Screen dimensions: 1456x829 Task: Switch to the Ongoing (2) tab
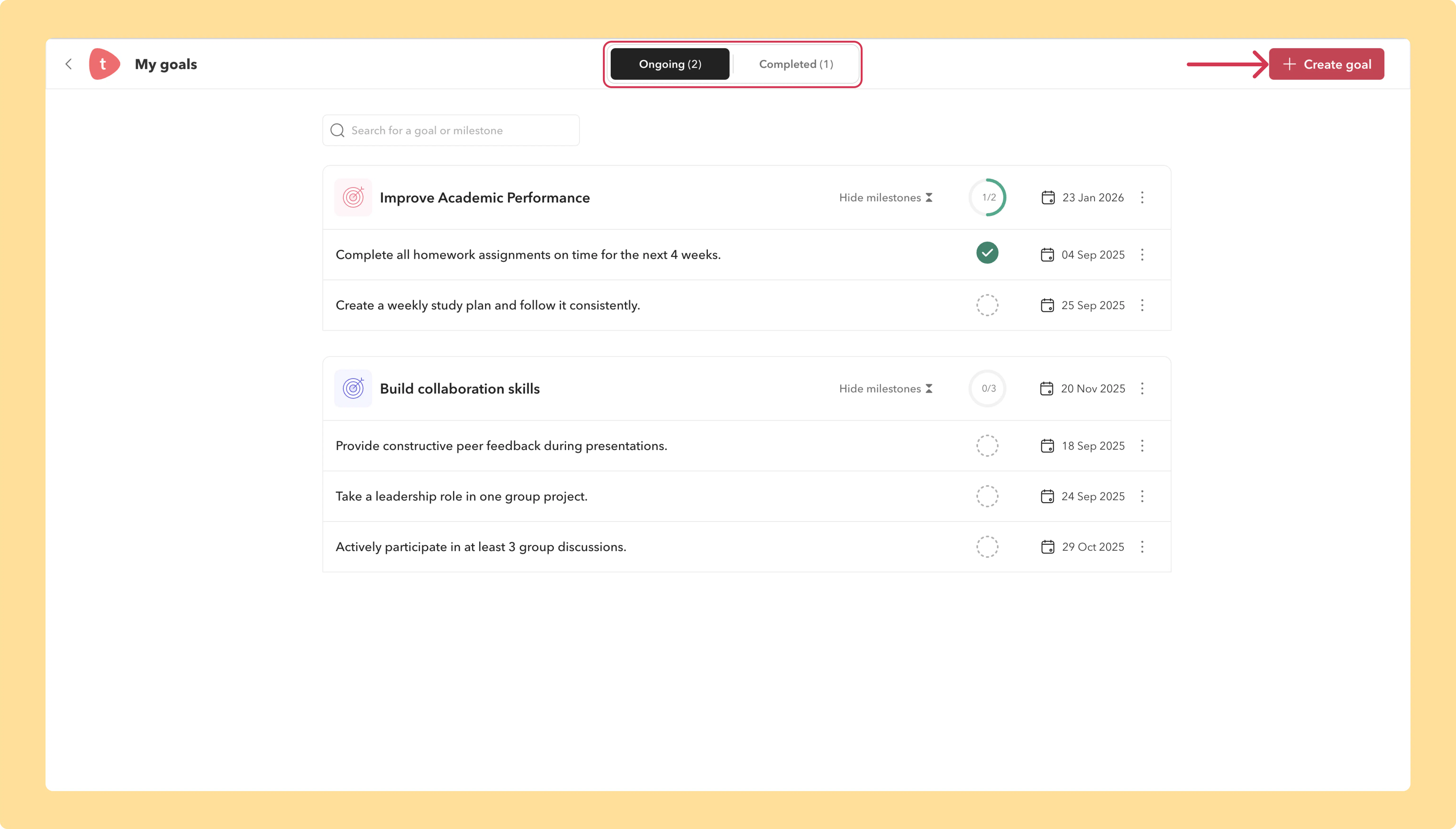(x=670, y=64)
